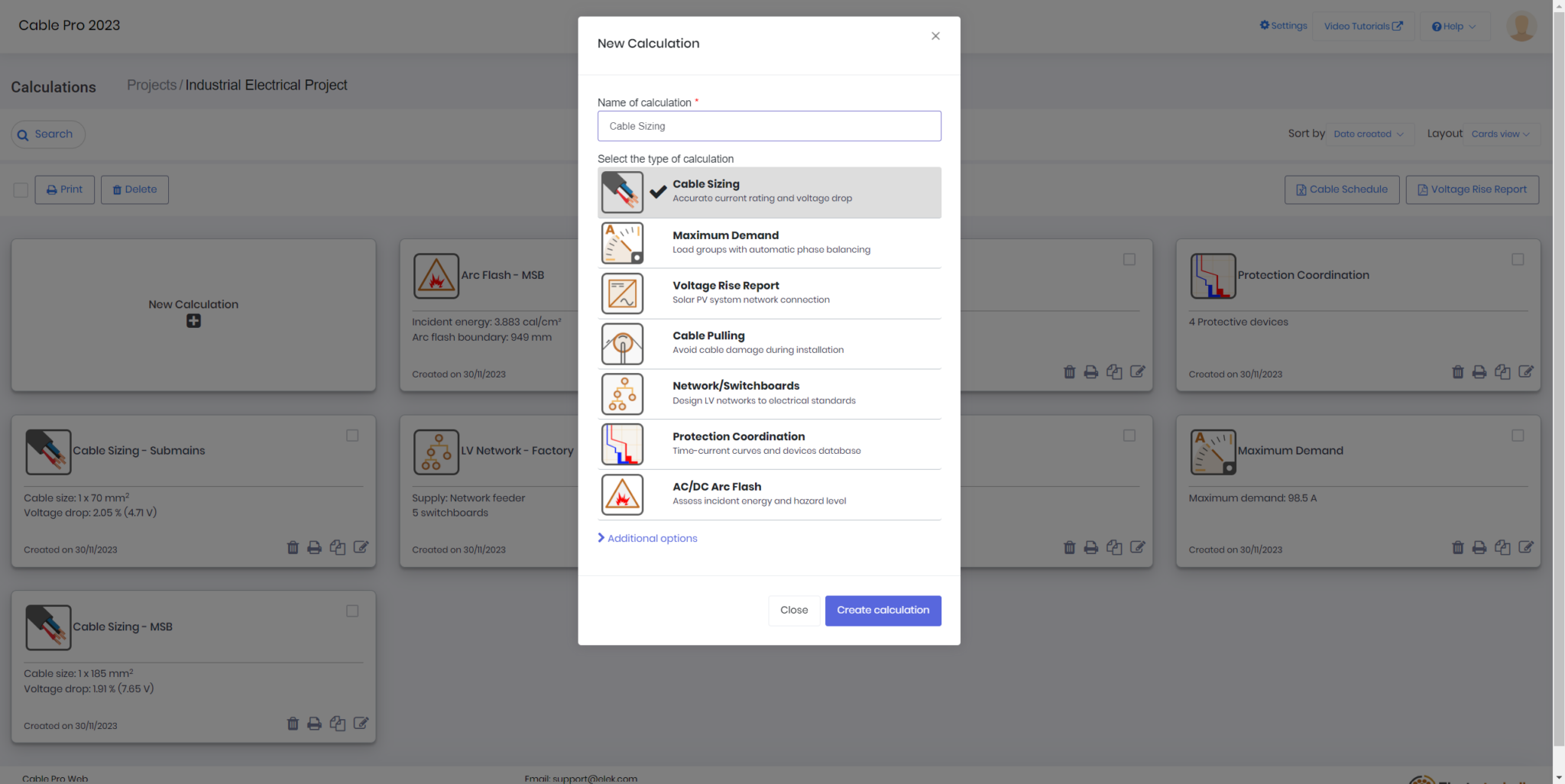This screenshot has width=1565, height=784.
Task: Print the Maximum Demand card
Action: pyautogui.click(x=1479, y=548)
